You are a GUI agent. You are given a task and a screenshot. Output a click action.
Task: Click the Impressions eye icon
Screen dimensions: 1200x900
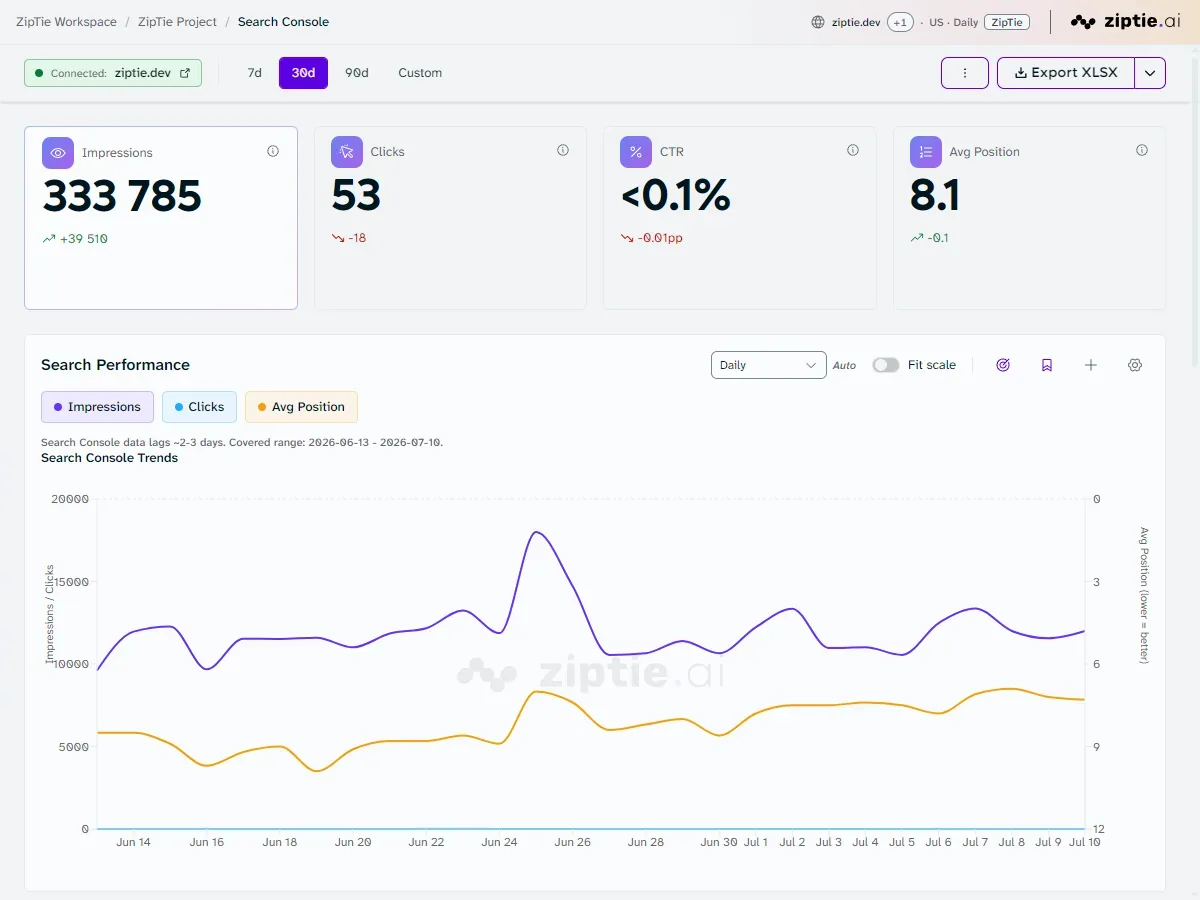pyautogui.click(x=58, y=153)
